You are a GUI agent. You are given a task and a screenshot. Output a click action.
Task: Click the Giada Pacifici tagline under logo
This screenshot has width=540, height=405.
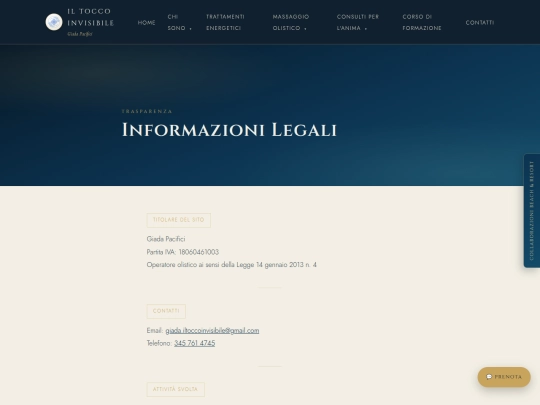tap(80, 34)
